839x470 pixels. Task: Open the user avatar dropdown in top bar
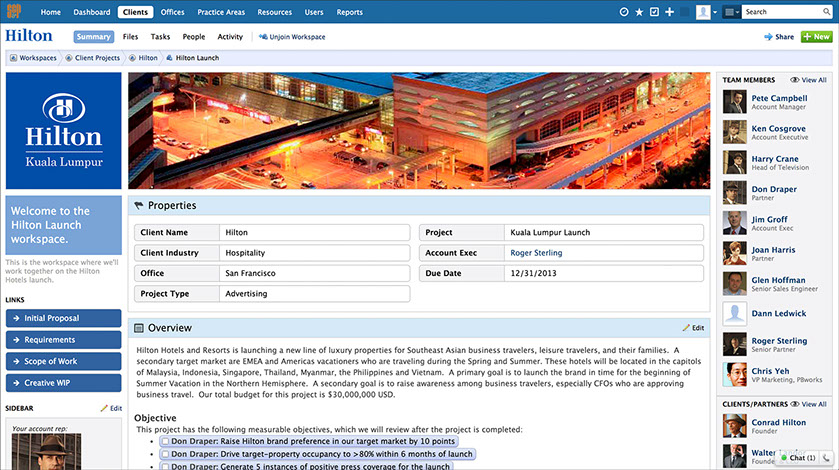coord(706,12)
